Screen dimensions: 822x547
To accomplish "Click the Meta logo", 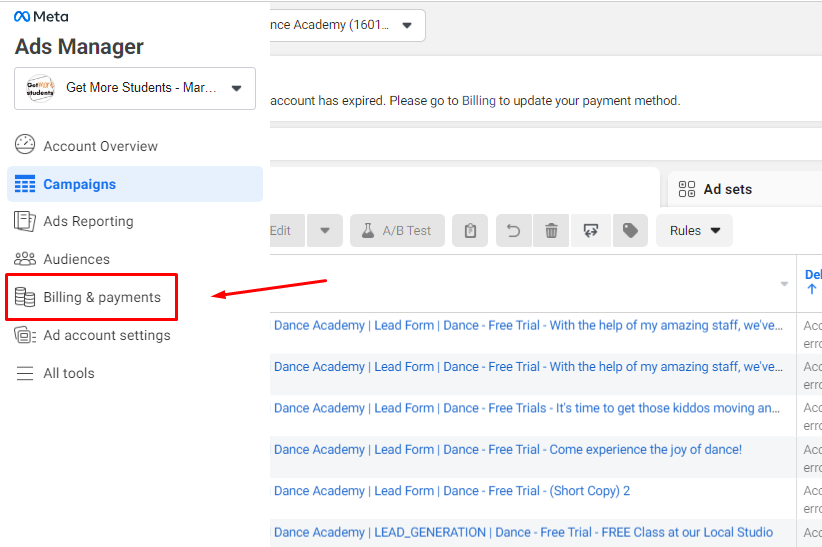I will coord(41,17).
